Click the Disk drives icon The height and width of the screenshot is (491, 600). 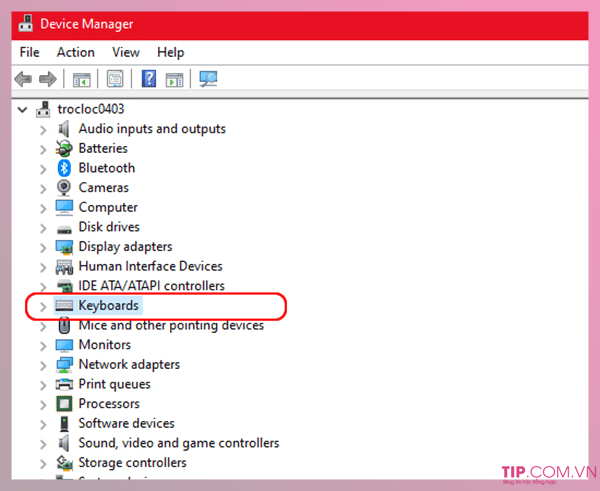[x=64, y=230]
